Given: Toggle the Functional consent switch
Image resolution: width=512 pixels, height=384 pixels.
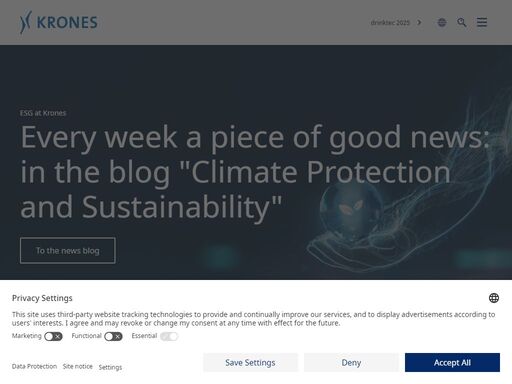Looking at the screenshot, I should click(x=113, y=336).
